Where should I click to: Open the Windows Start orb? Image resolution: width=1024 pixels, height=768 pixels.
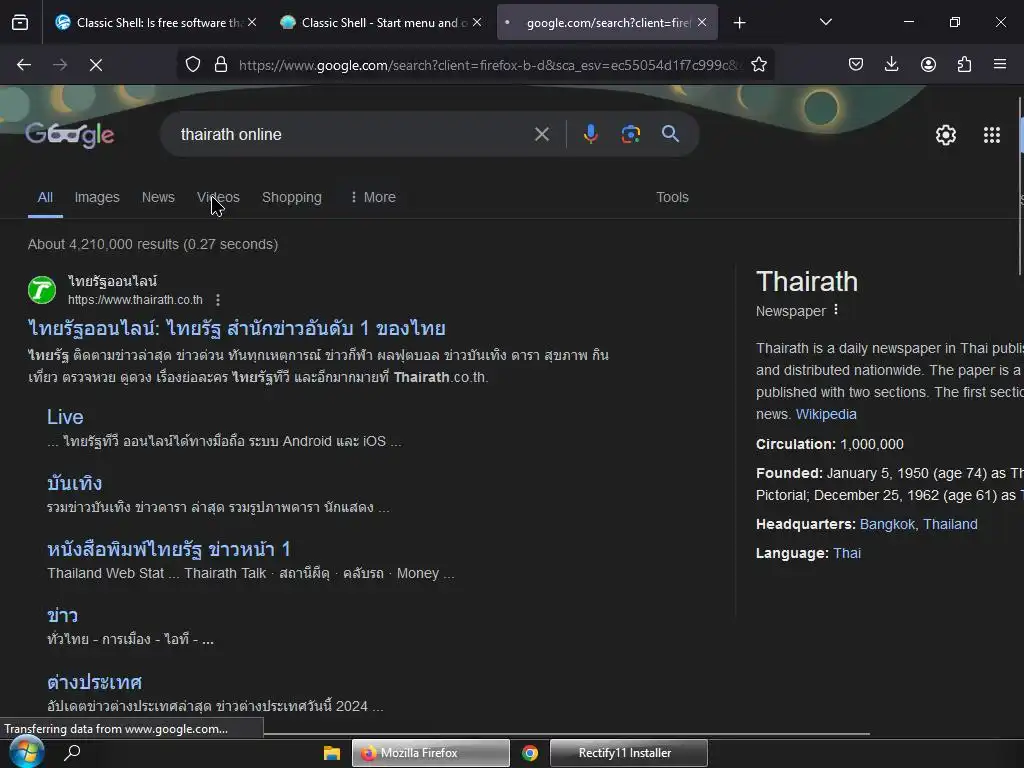pos(26,752)
